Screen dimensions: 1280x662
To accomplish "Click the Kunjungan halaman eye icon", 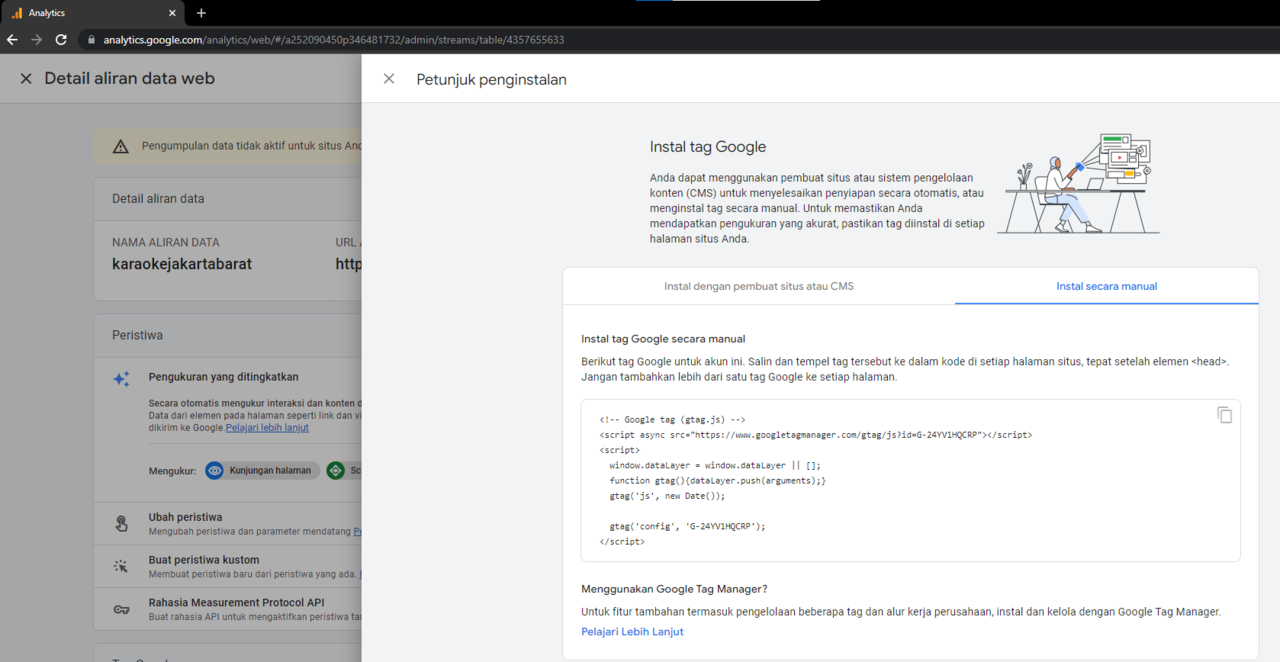I will coord(214,470).
